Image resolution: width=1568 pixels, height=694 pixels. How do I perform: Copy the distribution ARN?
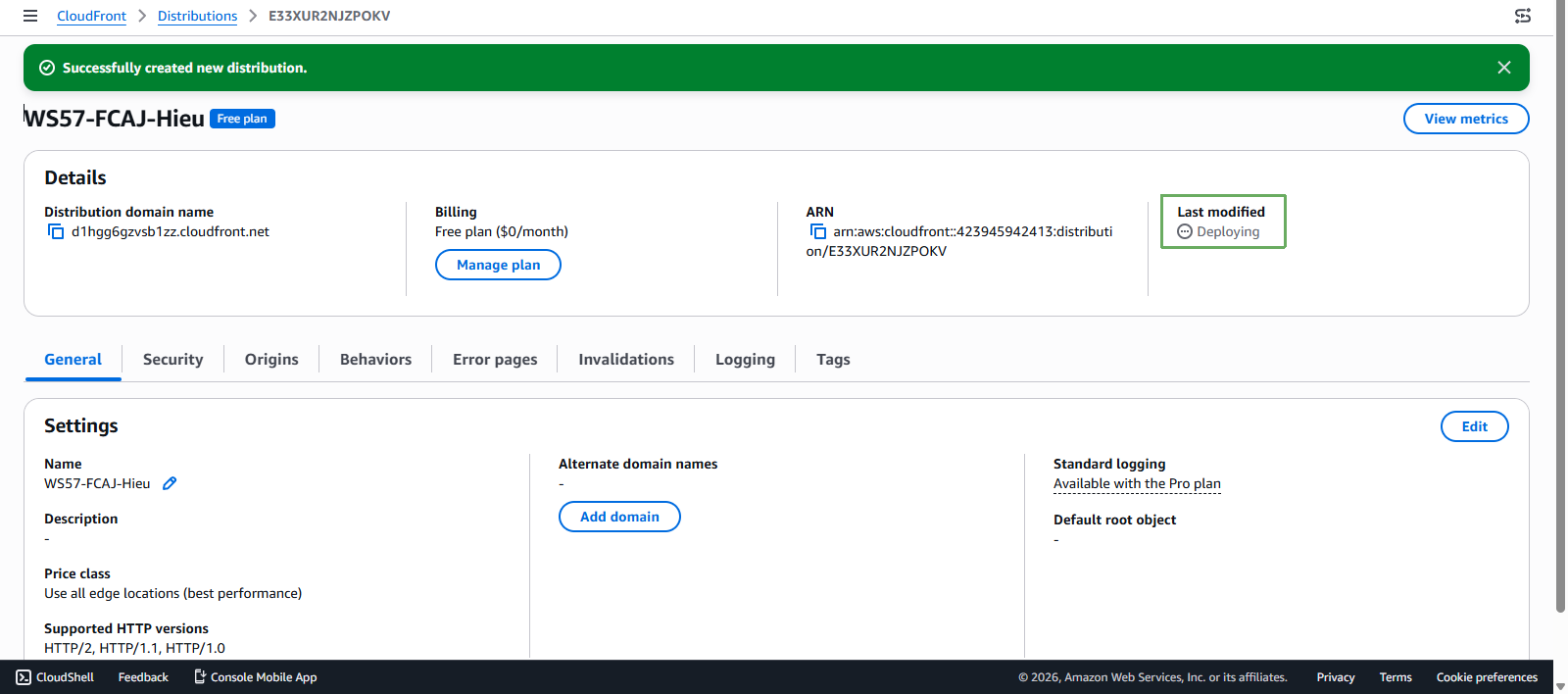point(818,232)
